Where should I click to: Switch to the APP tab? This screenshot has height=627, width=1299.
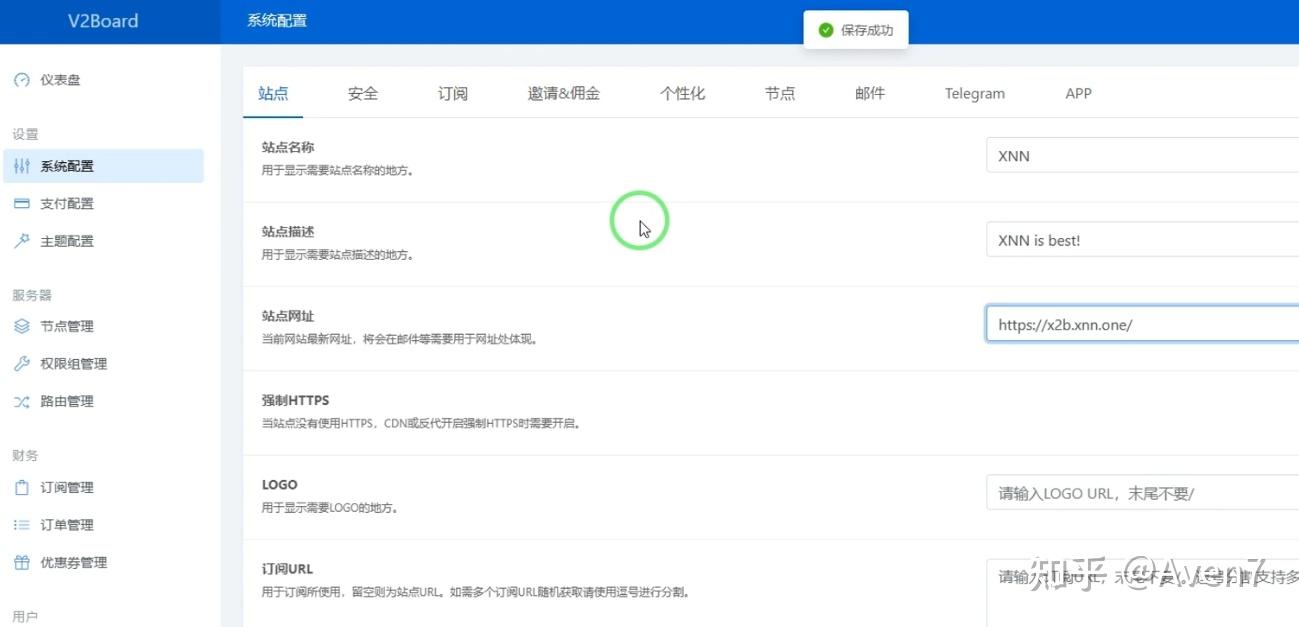coord(1077,93)
